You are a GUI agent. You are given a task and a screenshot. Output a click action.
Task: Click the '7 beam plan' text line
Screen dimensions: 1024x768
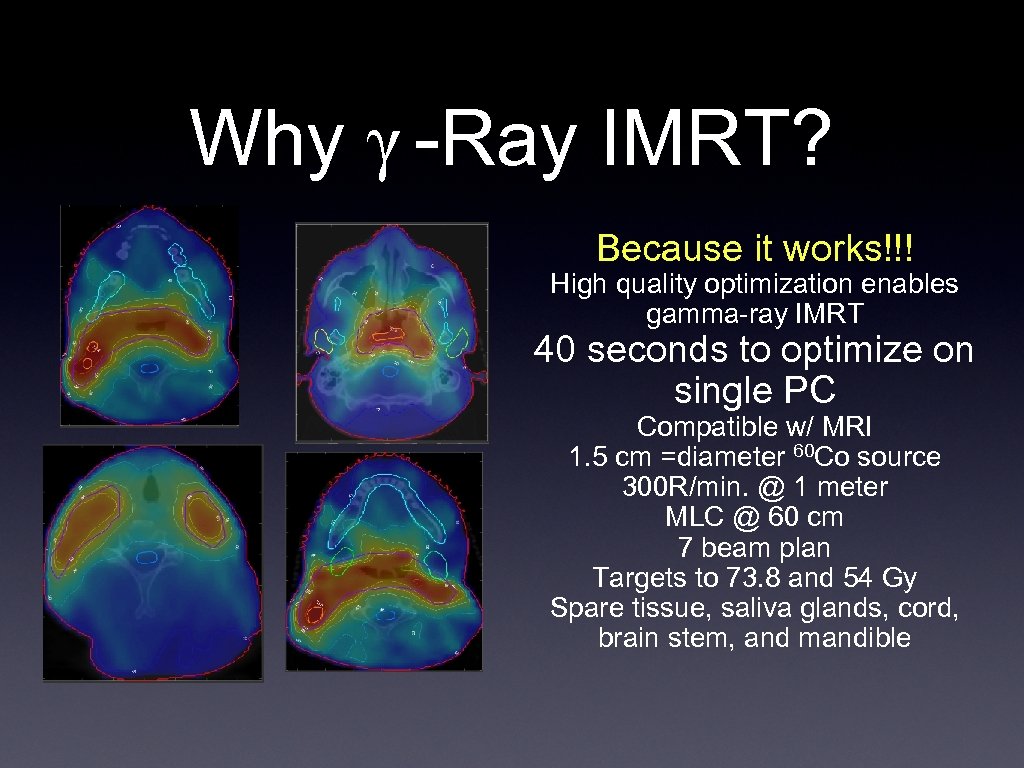pos(755,548)
